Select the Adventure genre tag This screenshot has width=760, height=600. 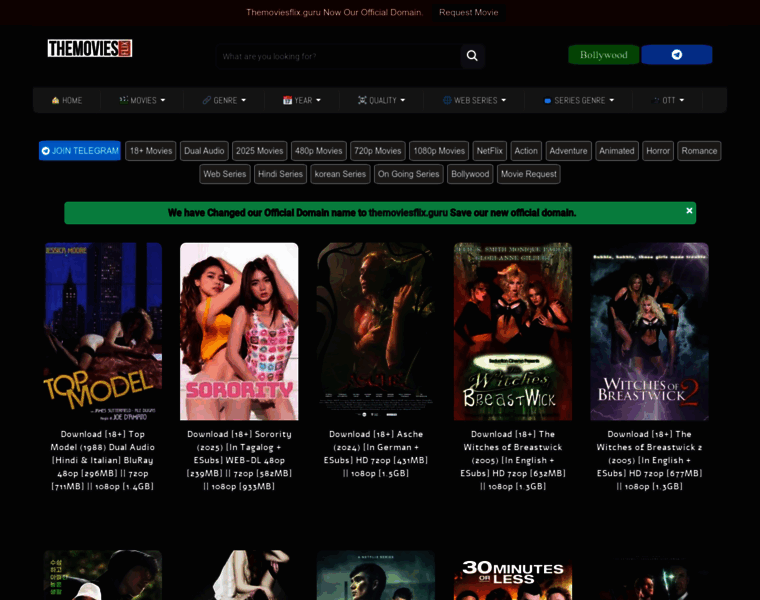coord(569,151)
